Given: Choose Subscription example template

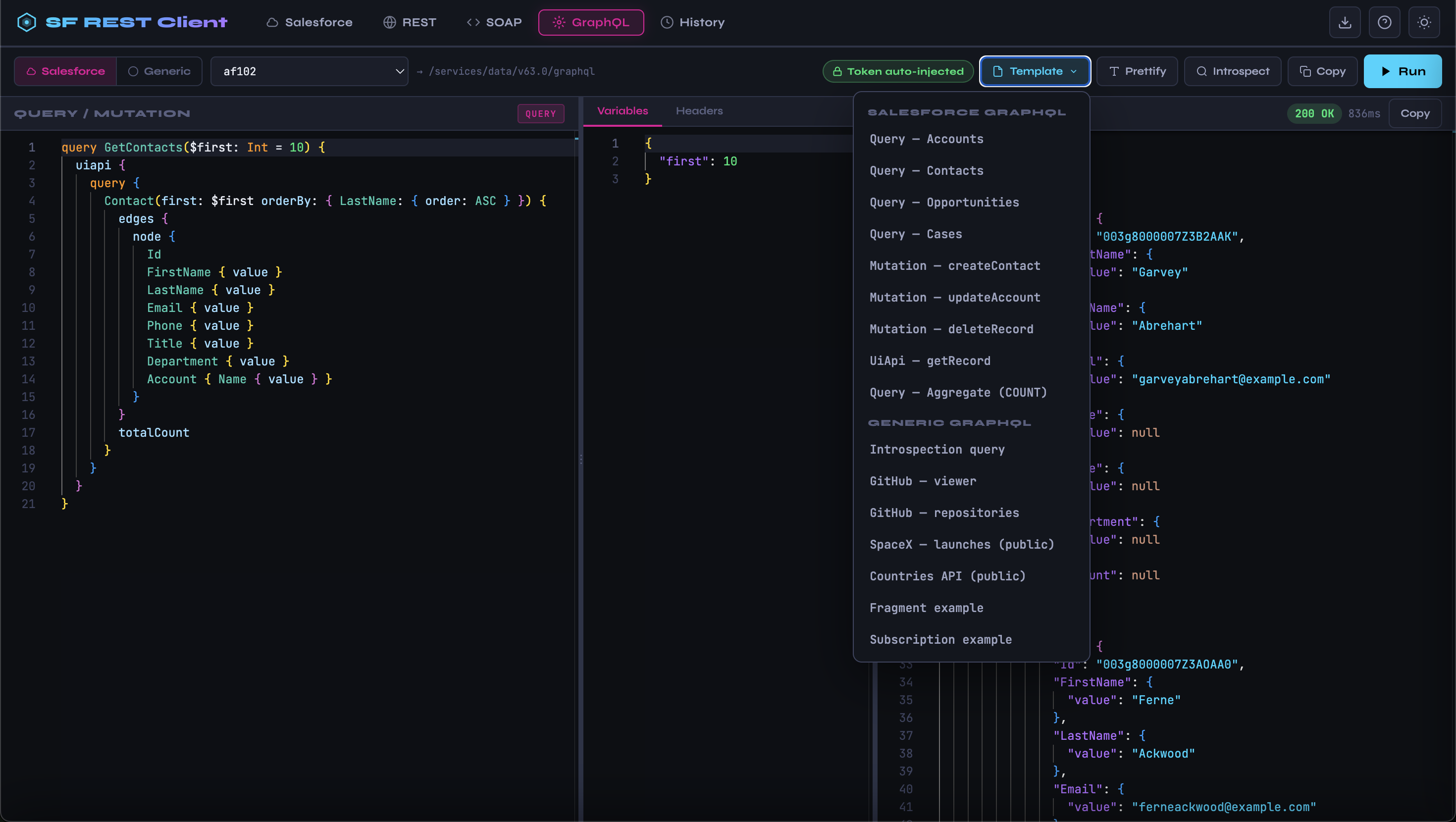Looking at the screenshot, I should click(x=971, y=639).
